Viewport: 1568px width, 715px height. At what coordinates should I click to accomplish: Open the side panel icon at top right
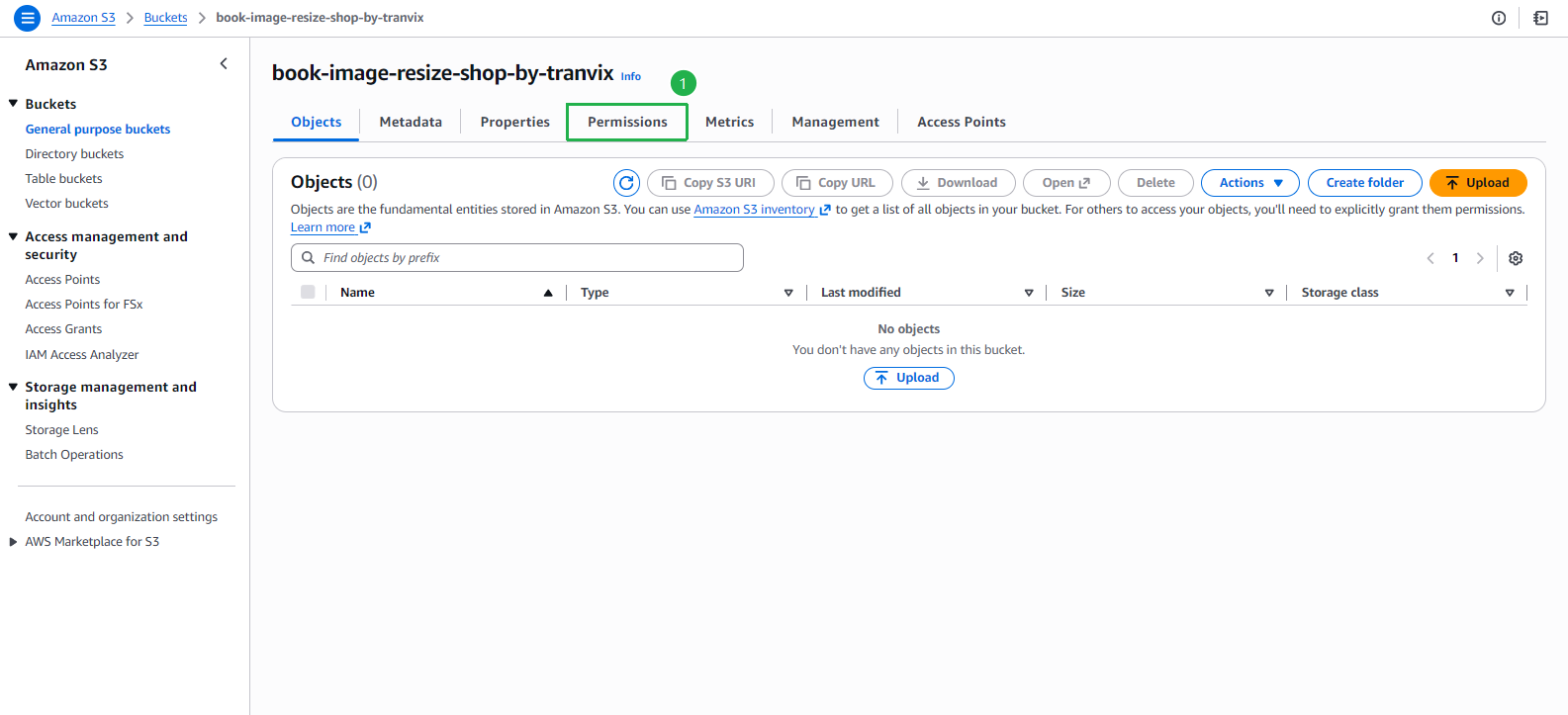tap(1540, 18)
